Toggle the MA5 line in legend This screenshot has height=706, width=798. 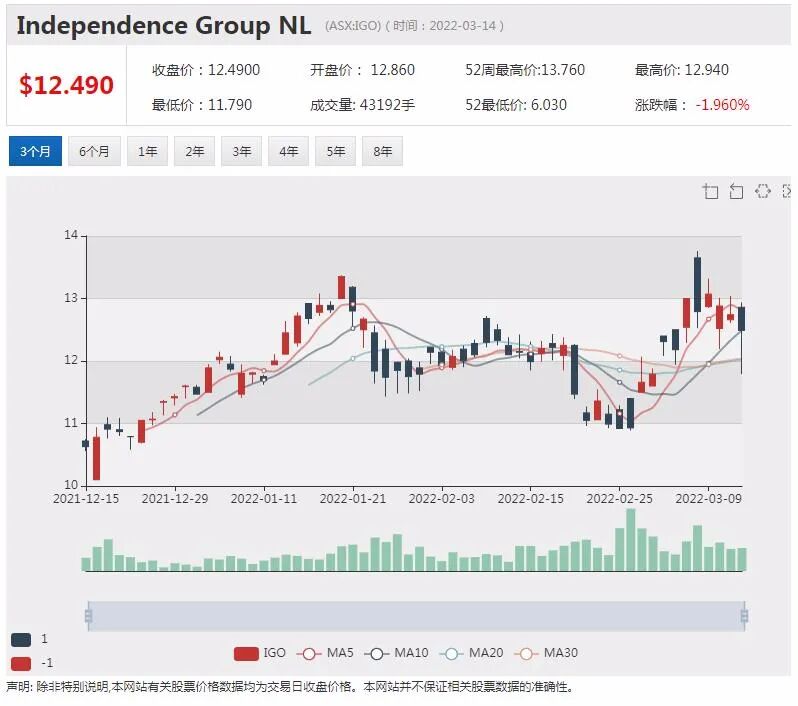pos(325,653)
